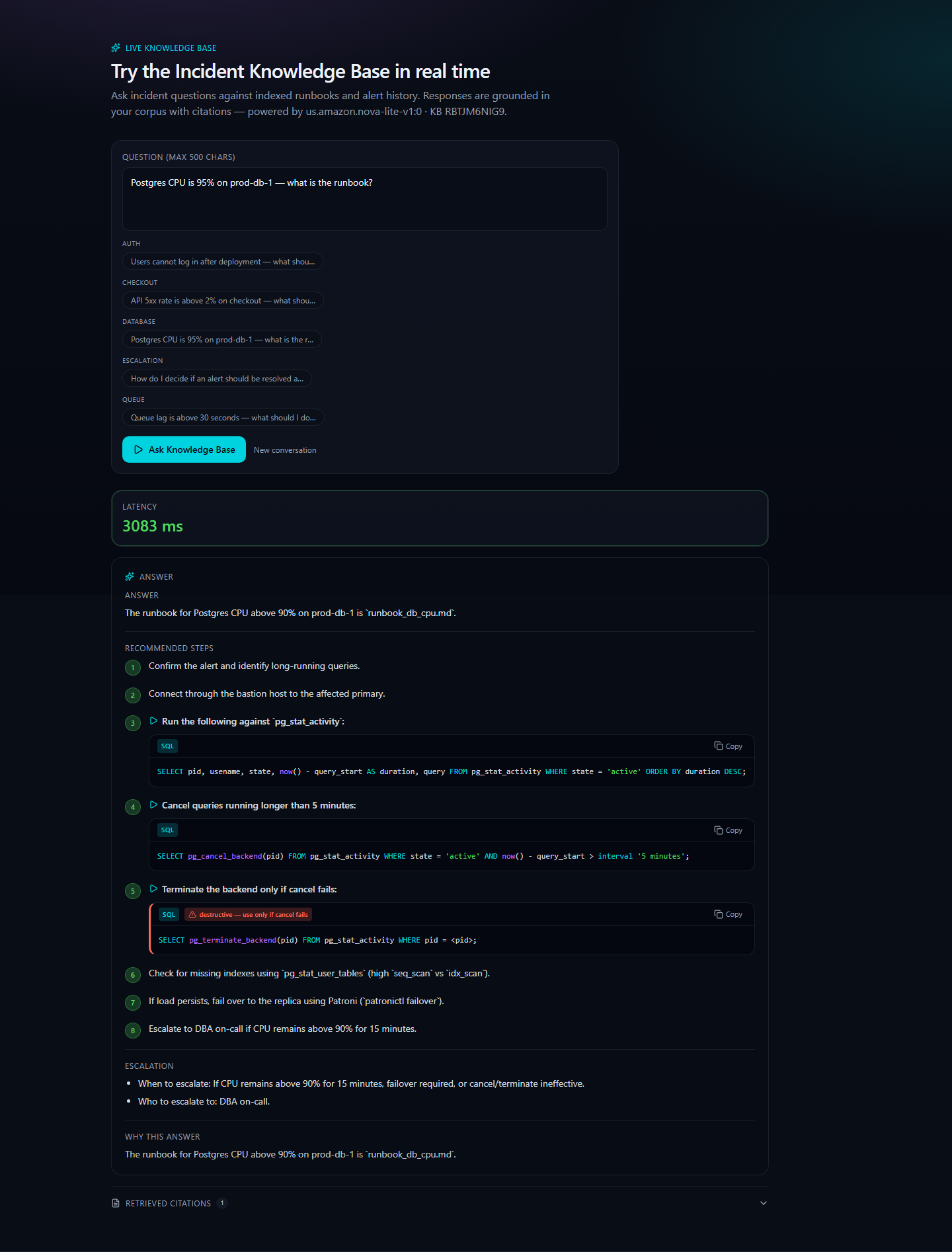Copy the pg_cancel_backend SQL snippet

(x=728, y=830)
